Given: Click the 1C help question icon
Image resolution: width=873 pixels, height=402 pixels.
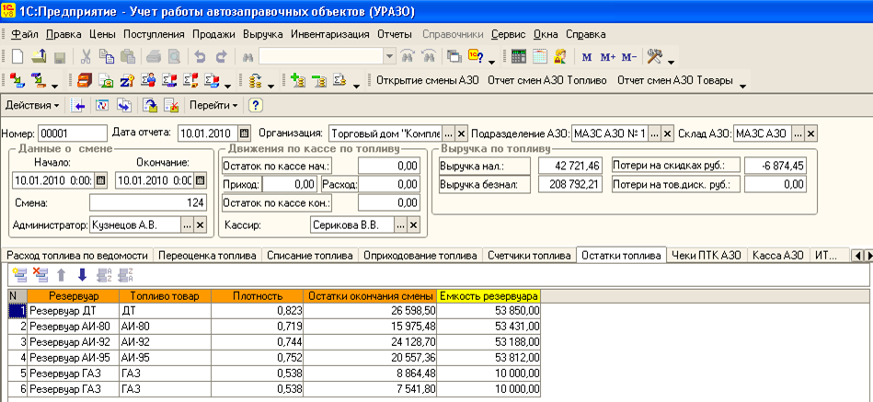Looking at the screenshot, I should [474, 56].
